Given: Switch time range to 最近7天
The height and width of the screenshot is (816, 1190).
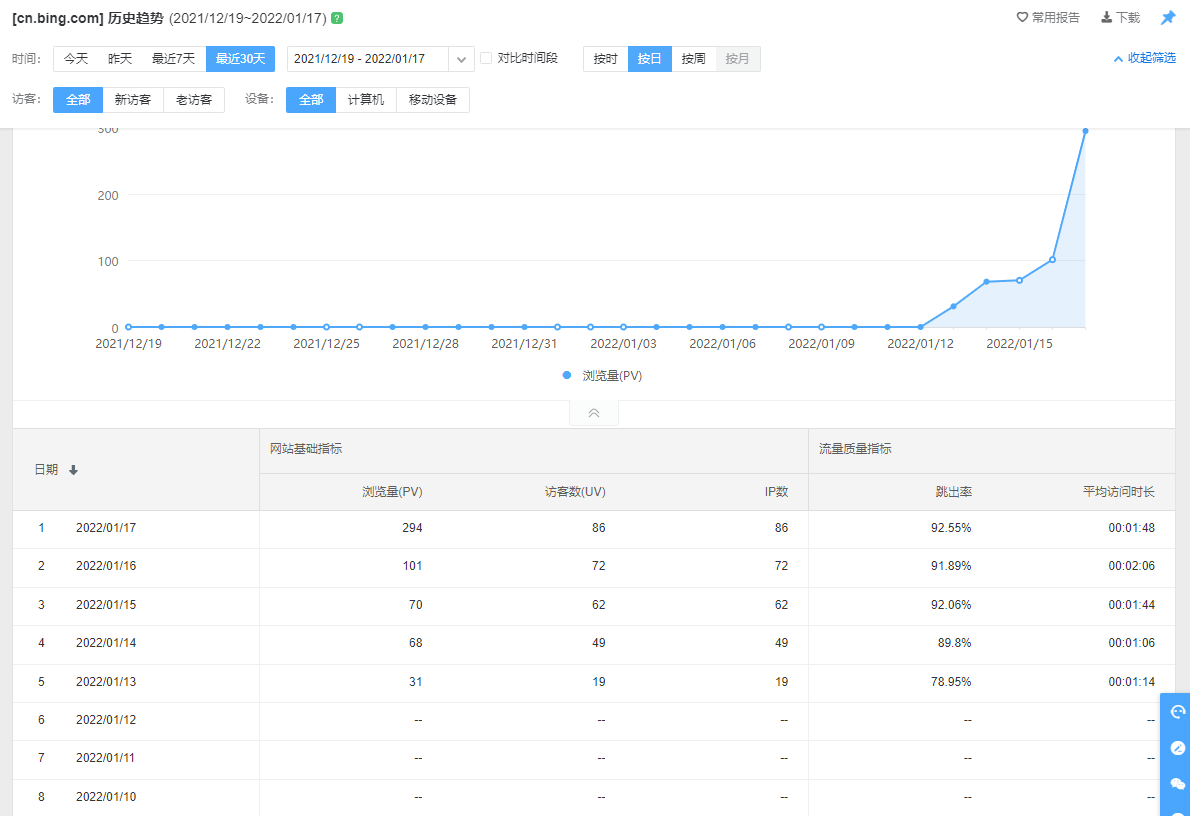Looking at the screenshot, I should click(x=173, y=59).
